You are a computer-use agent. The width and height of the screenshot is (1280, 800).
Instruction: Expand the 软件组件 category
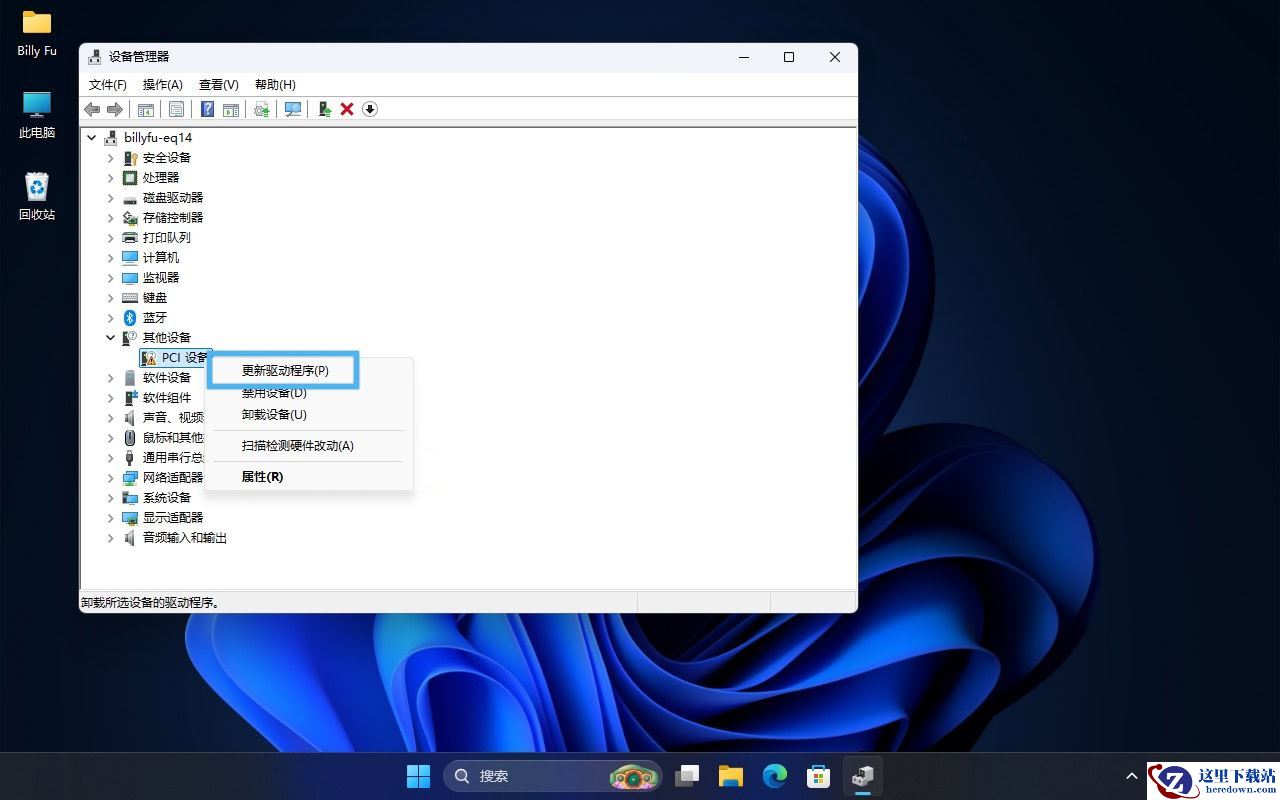[x=111, y=398]
